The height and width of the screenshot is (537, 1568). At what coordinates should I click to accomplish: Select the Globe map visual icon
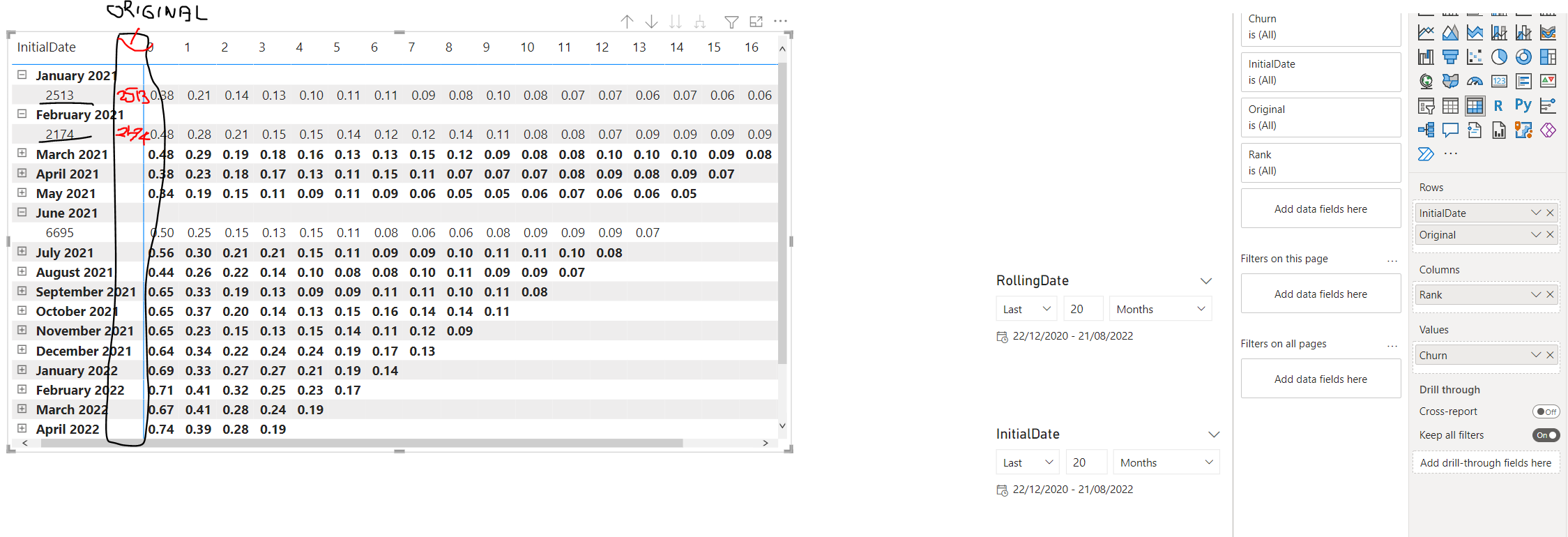click(x=1426, y=82)
